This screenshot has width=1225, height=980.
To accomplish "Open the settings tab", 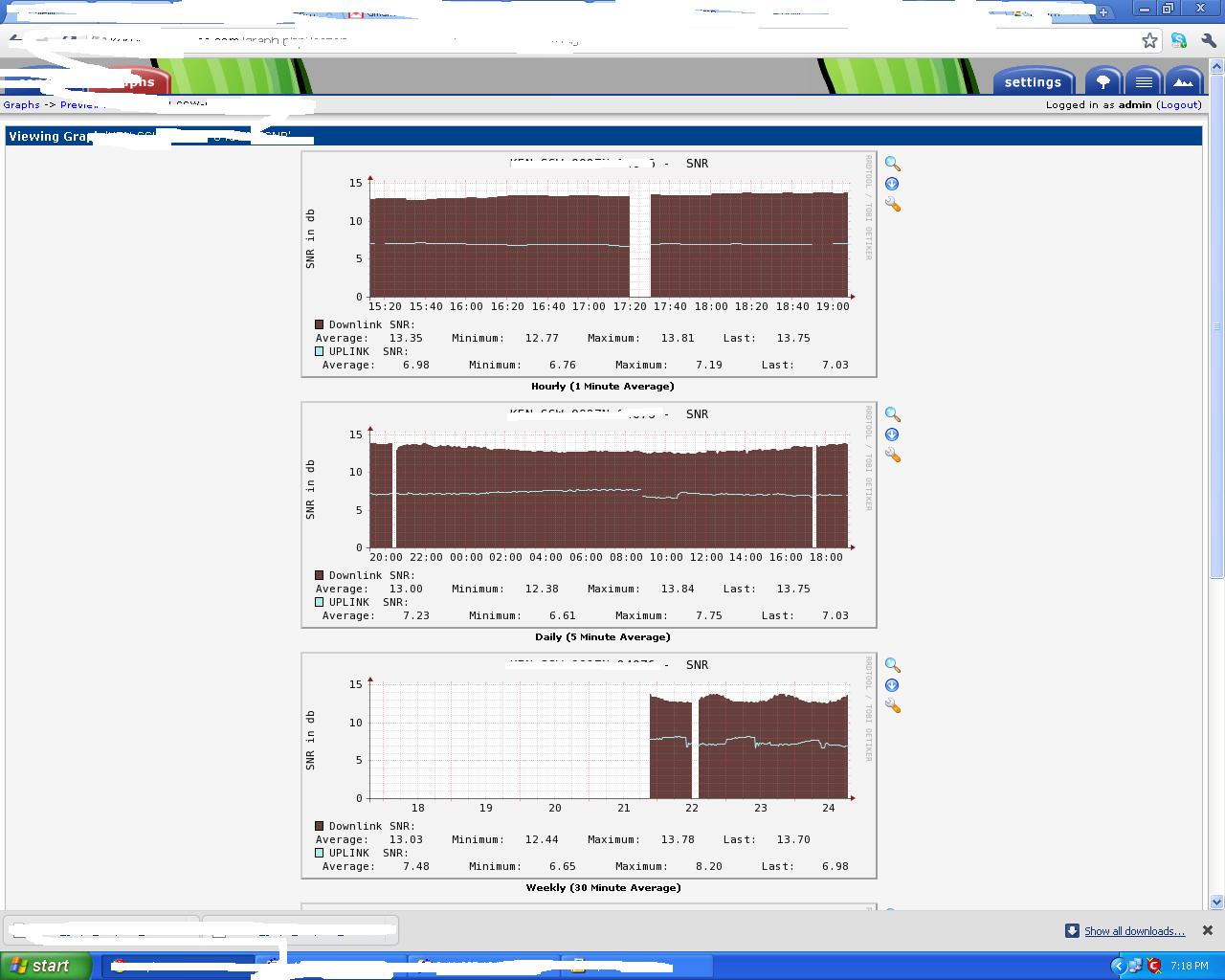I will 1034,81.
